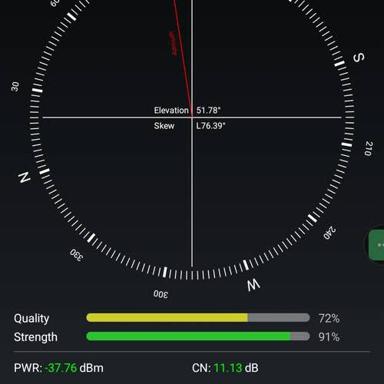Click the green Strength progress bar

pyautogui.click(x=198, y=336)
